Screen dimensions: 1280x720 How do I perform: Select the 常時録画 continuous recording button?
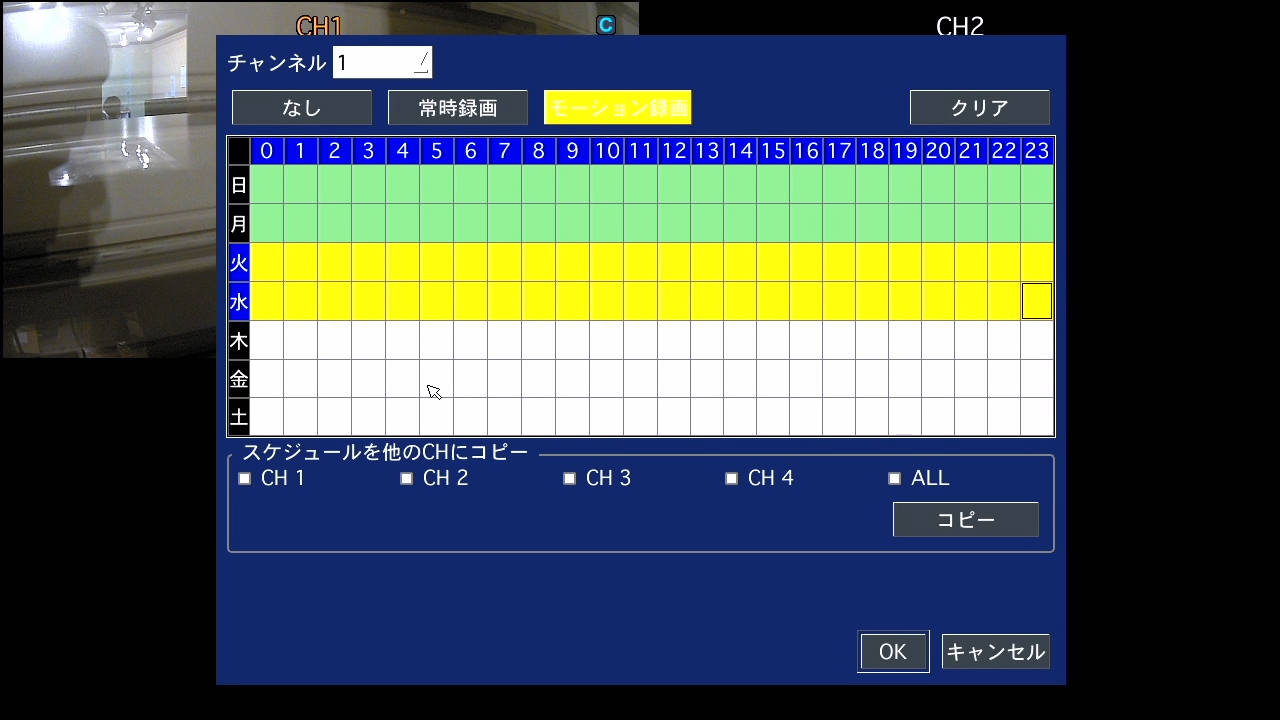click(x=458, y=108)
